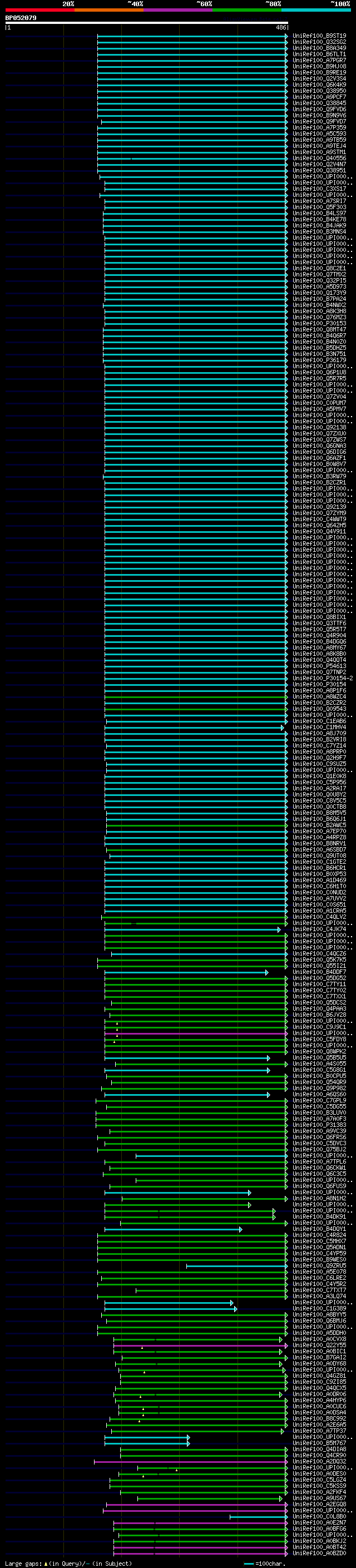Click the cyan ~100% identity legend segment
Viewport: 356px width, 1568px height.
pos(316,10)
